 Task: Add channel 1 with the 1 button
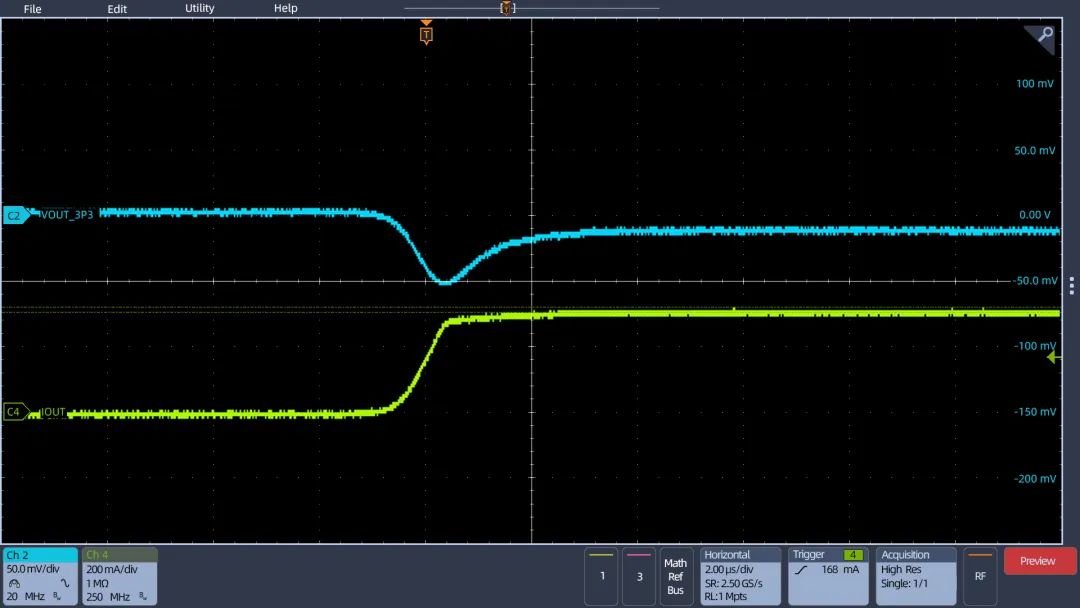[x=601, y=576]
